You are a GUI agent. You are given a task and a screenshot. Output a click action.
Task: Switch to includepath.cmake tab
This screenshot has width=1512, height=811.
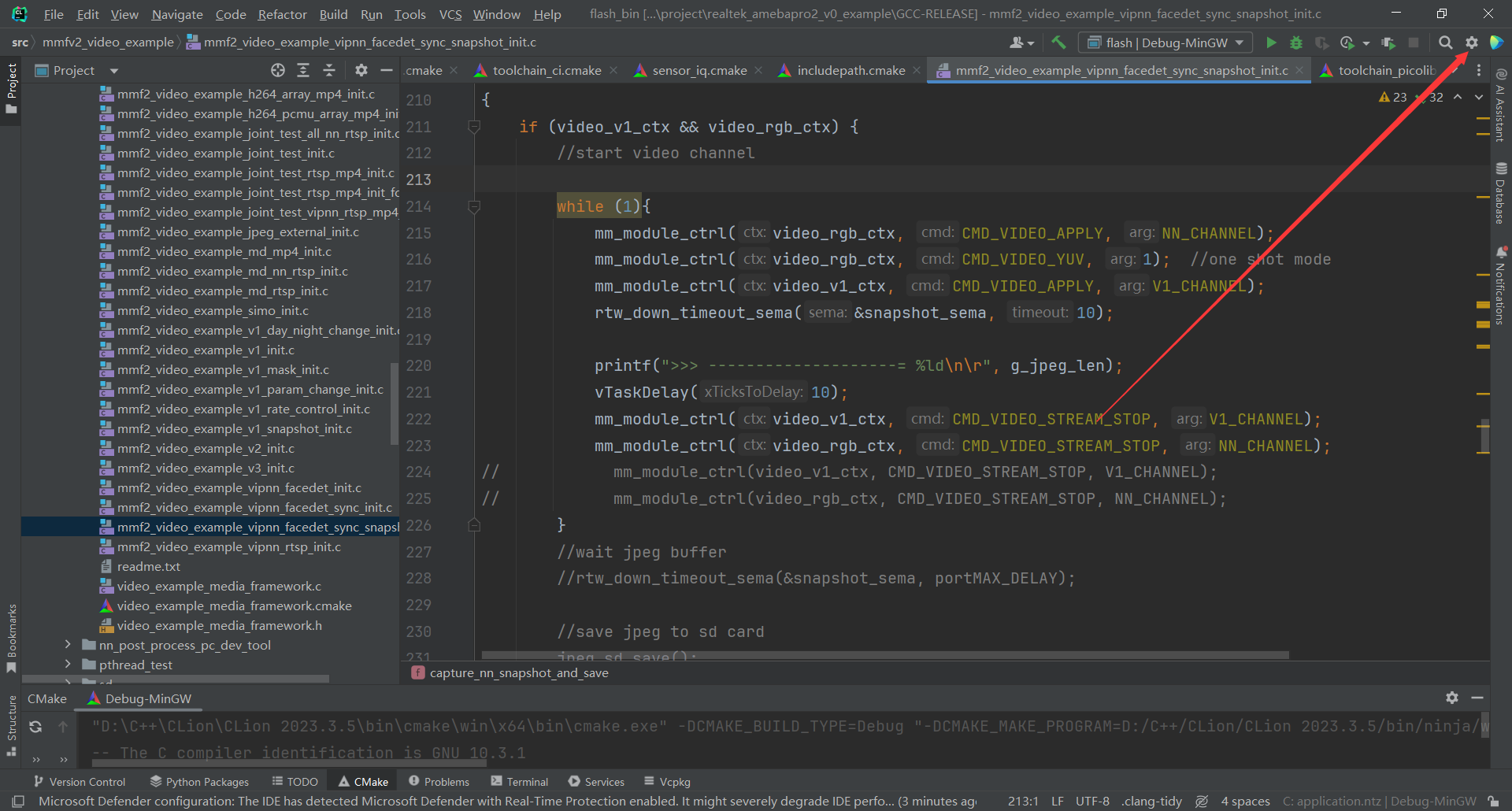click(x=850, y=70)
